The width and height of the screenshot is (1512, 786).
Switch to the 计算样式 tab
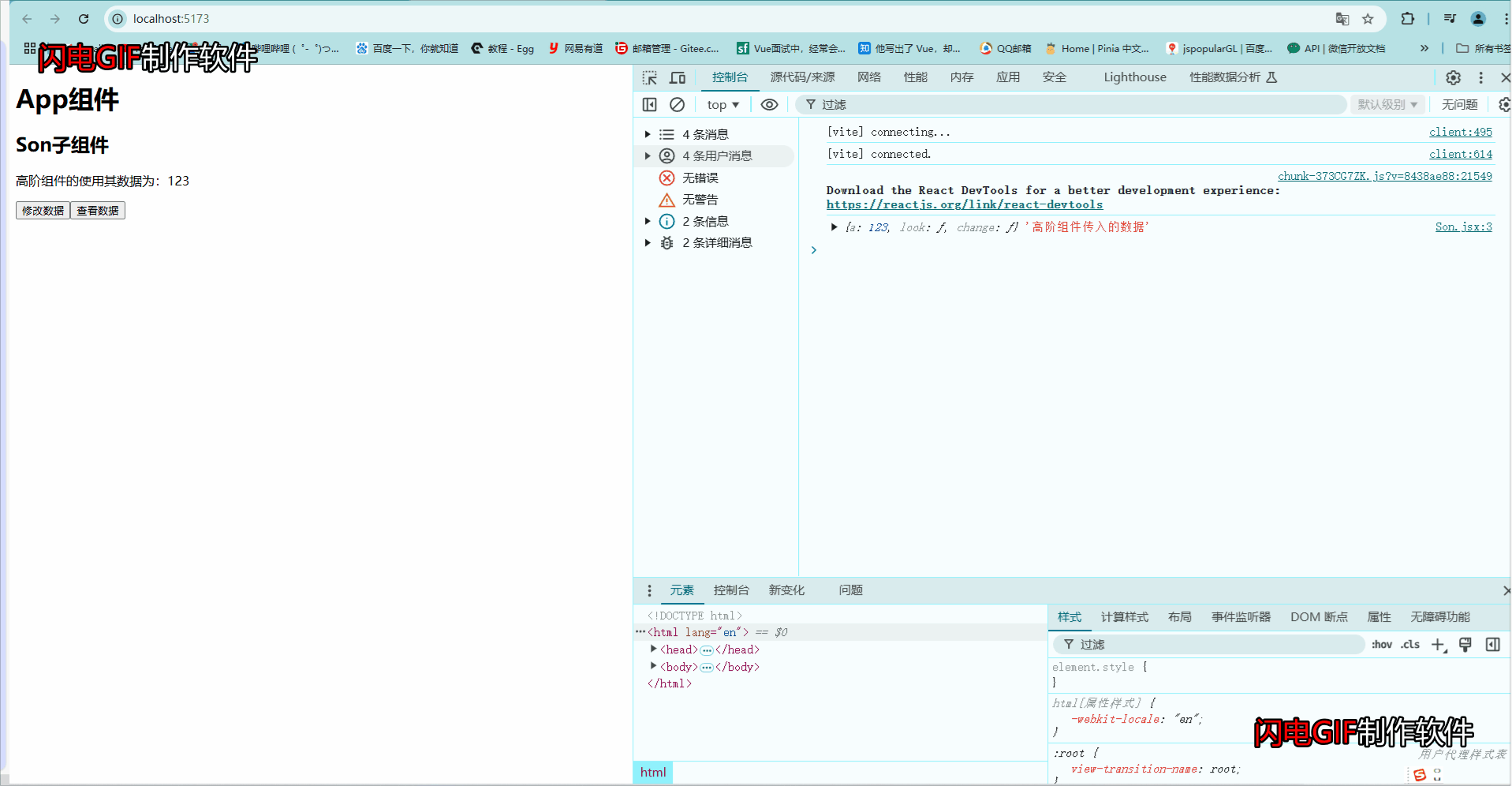click(x=1124, y=617)
